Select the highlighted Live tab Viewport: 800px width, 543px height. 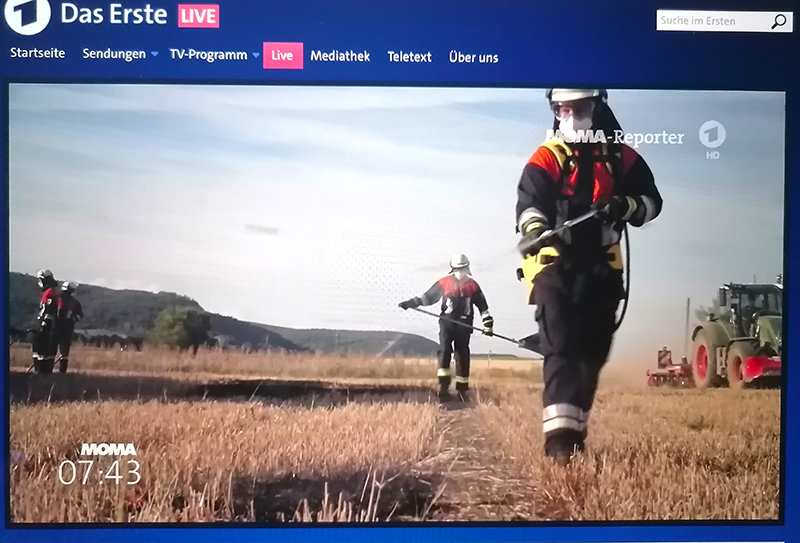[283, 56]
